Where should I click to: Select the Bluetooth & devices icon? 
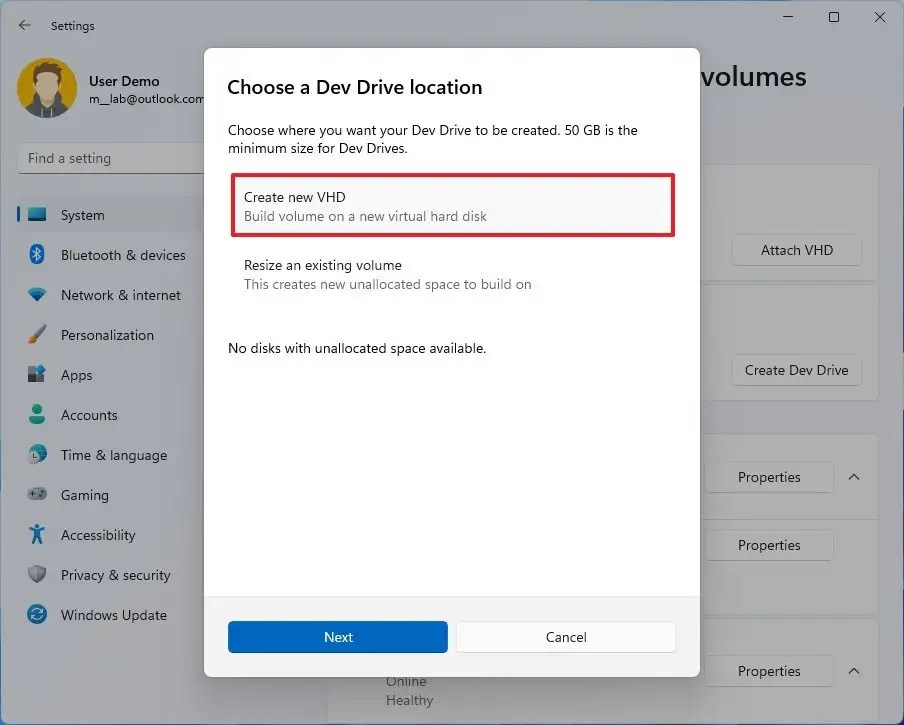tap(35, 255)
